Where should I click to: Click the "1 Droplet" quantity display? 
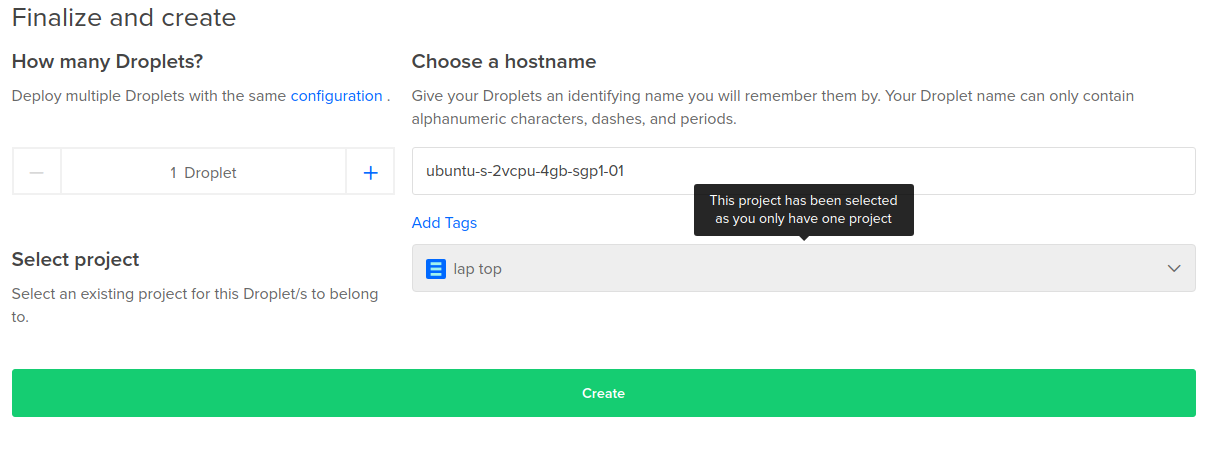[x=203, y=172]
